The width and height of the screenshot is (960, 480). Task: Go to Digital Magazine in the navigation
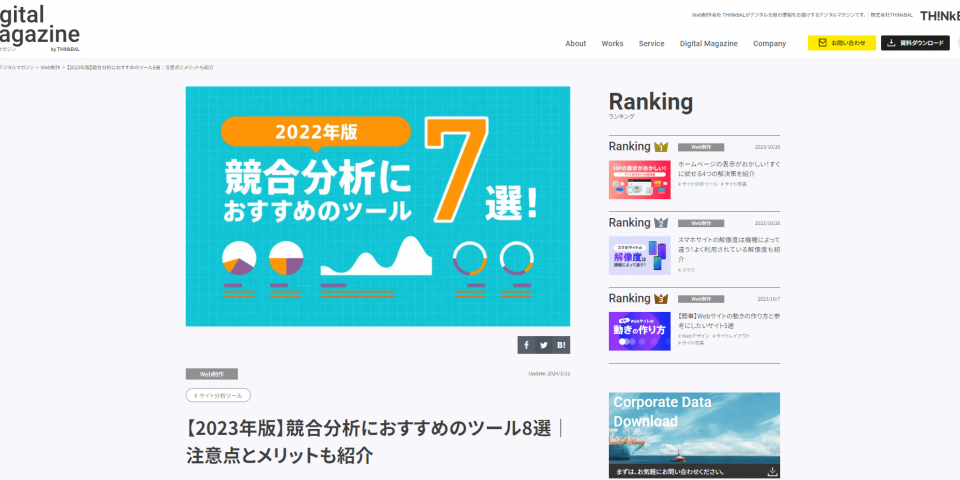[x=708, y=43]
